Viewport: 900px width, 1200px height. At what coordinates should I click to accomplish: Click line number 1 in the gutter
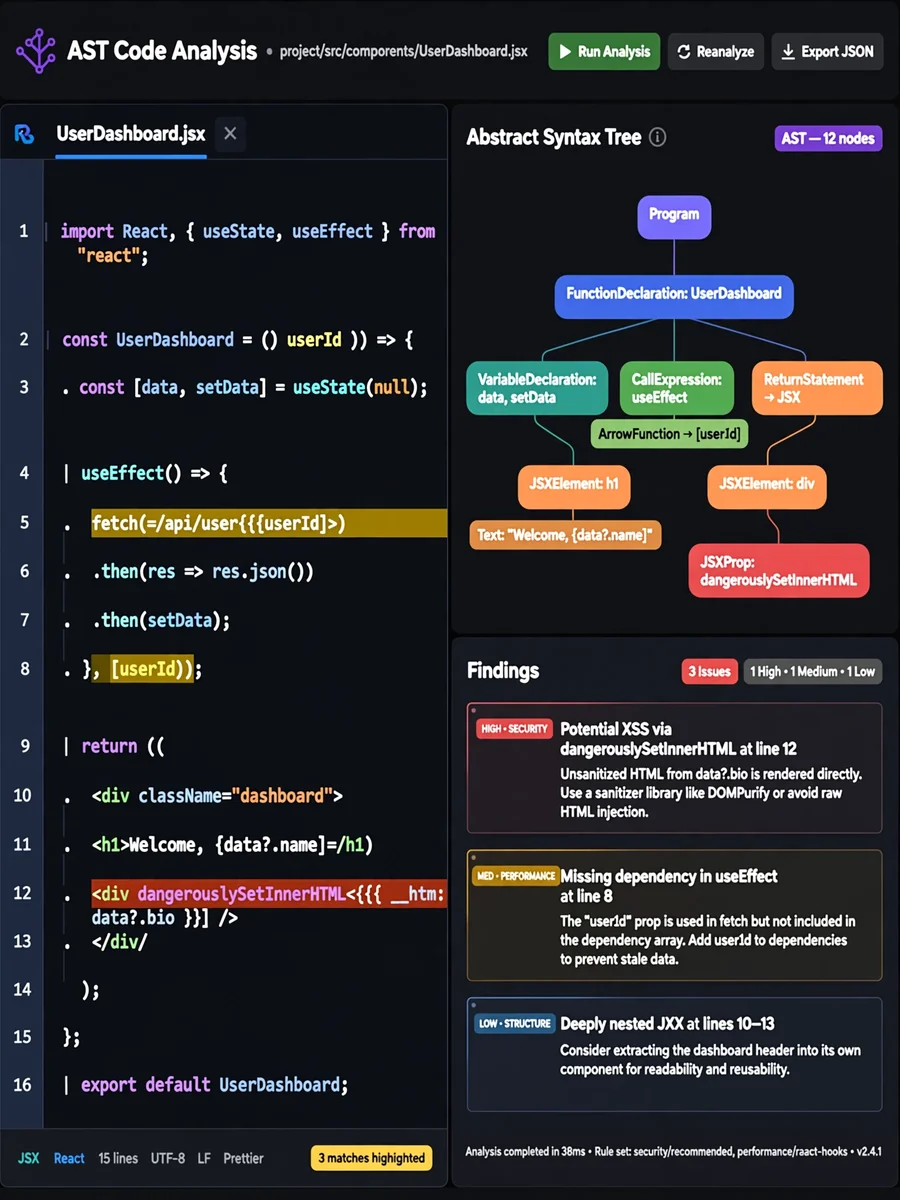tap(24, 231)
